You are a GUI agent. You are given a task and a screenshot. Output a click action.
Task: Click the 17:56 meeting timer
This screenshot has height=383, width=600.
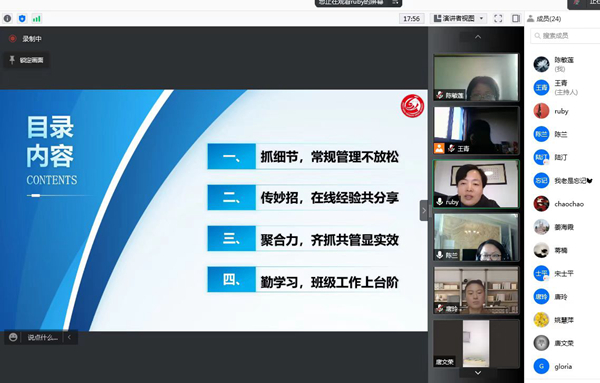tap(411, 18)
